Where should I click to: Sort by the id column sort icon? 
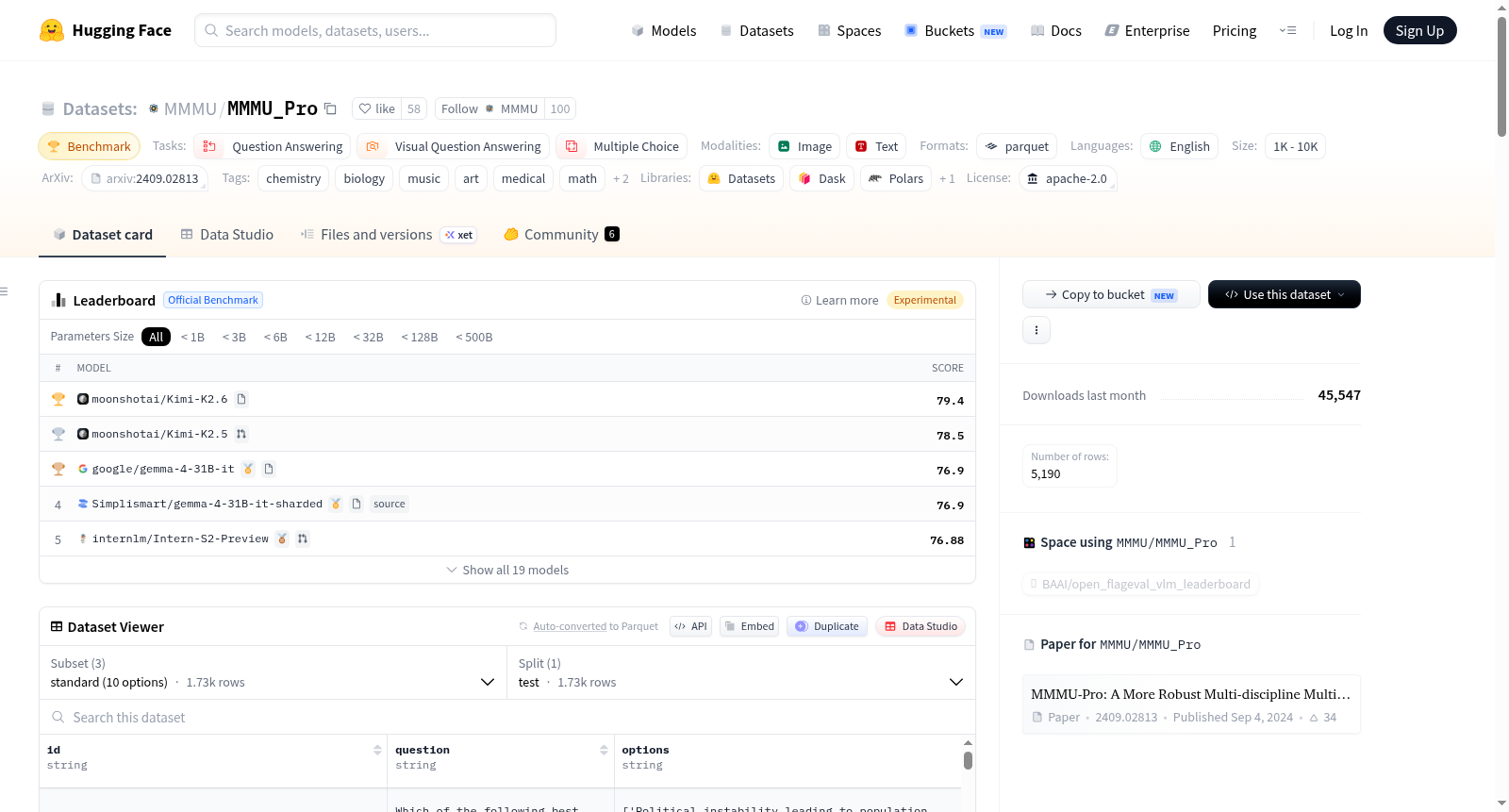point(377,751)
